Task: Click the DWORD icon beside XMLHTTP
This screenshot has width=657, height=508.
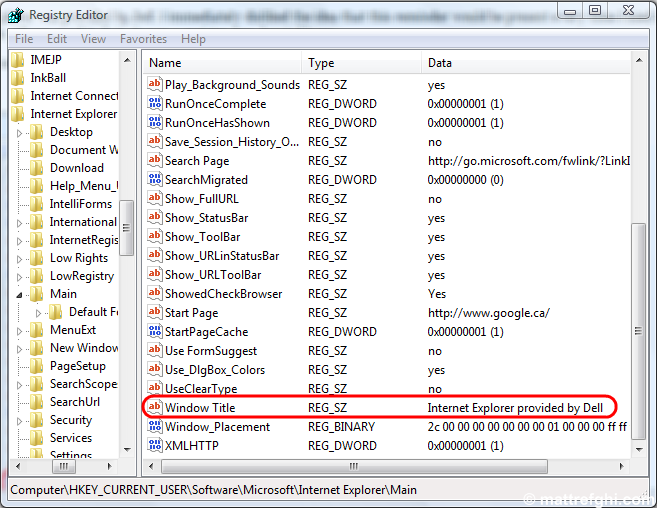Action: tap(155, 446)
